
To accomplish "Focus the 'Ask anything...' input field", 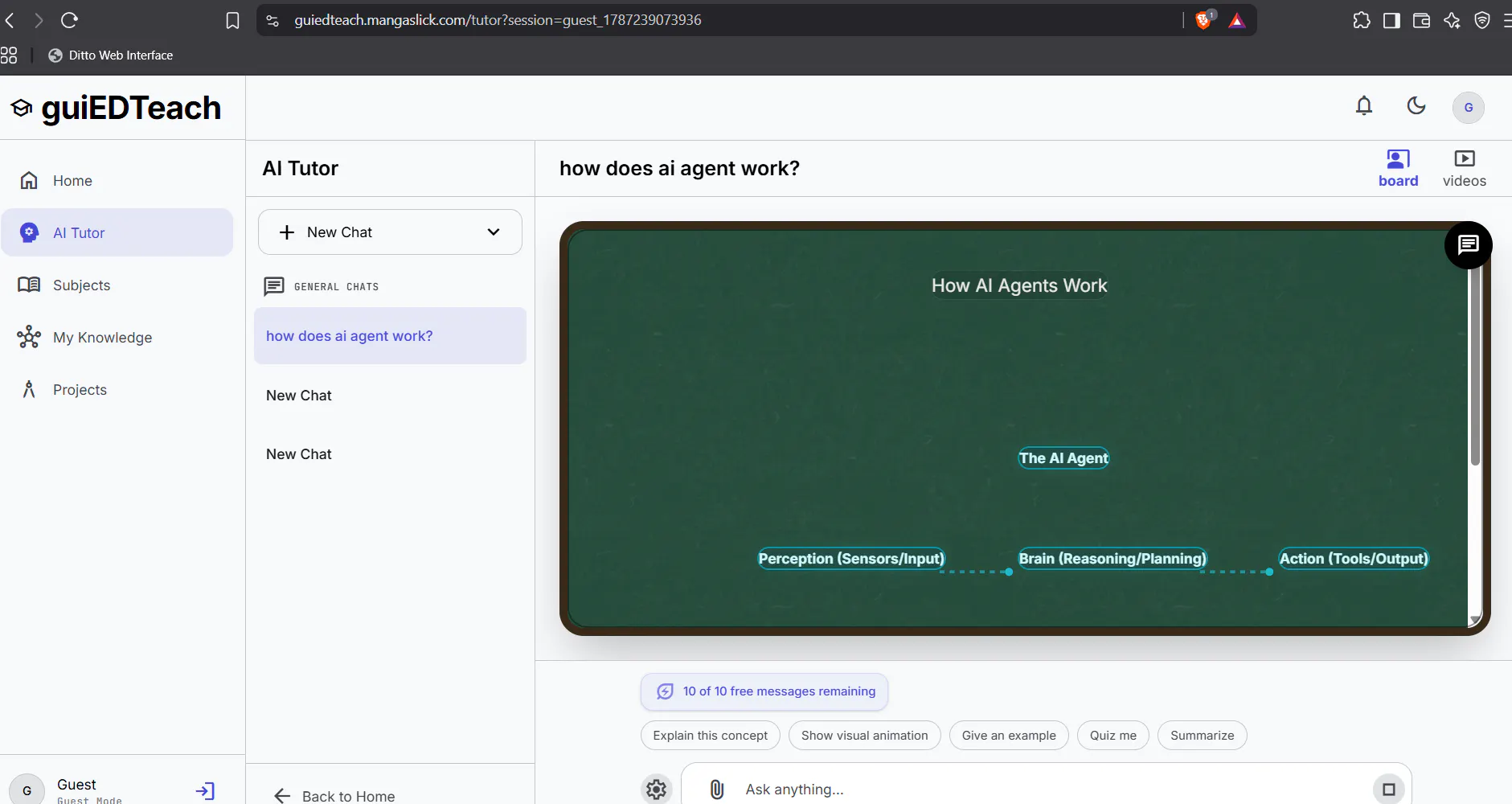I will point(1045,790).
